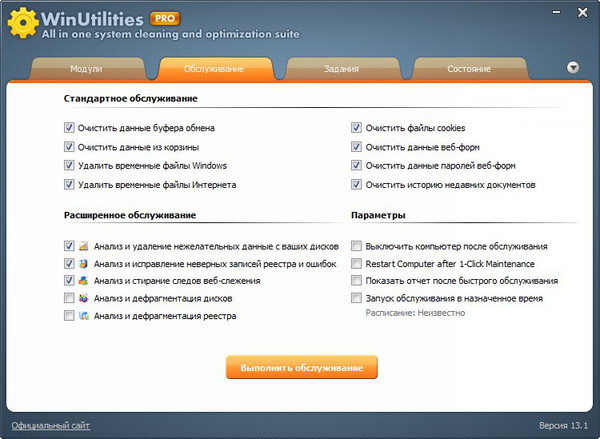The width and height of the screenshot is (600, 439).
Task: Click the Выполнить обслуживание button
Action: [302, 367]
